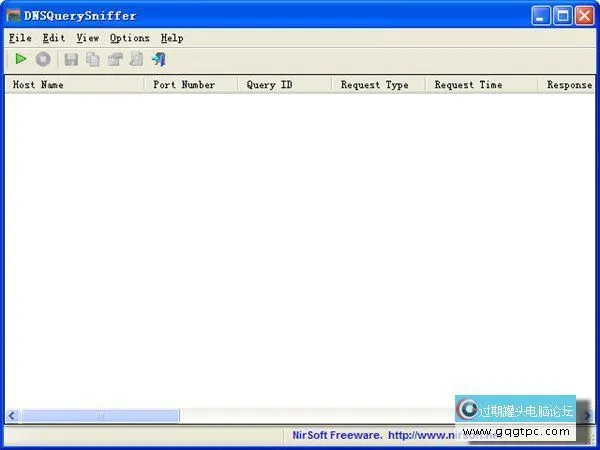Sort by the Request Type column header
Image resolution: width=600 pixels, height=450 pixels.
(x=378, y=85)
